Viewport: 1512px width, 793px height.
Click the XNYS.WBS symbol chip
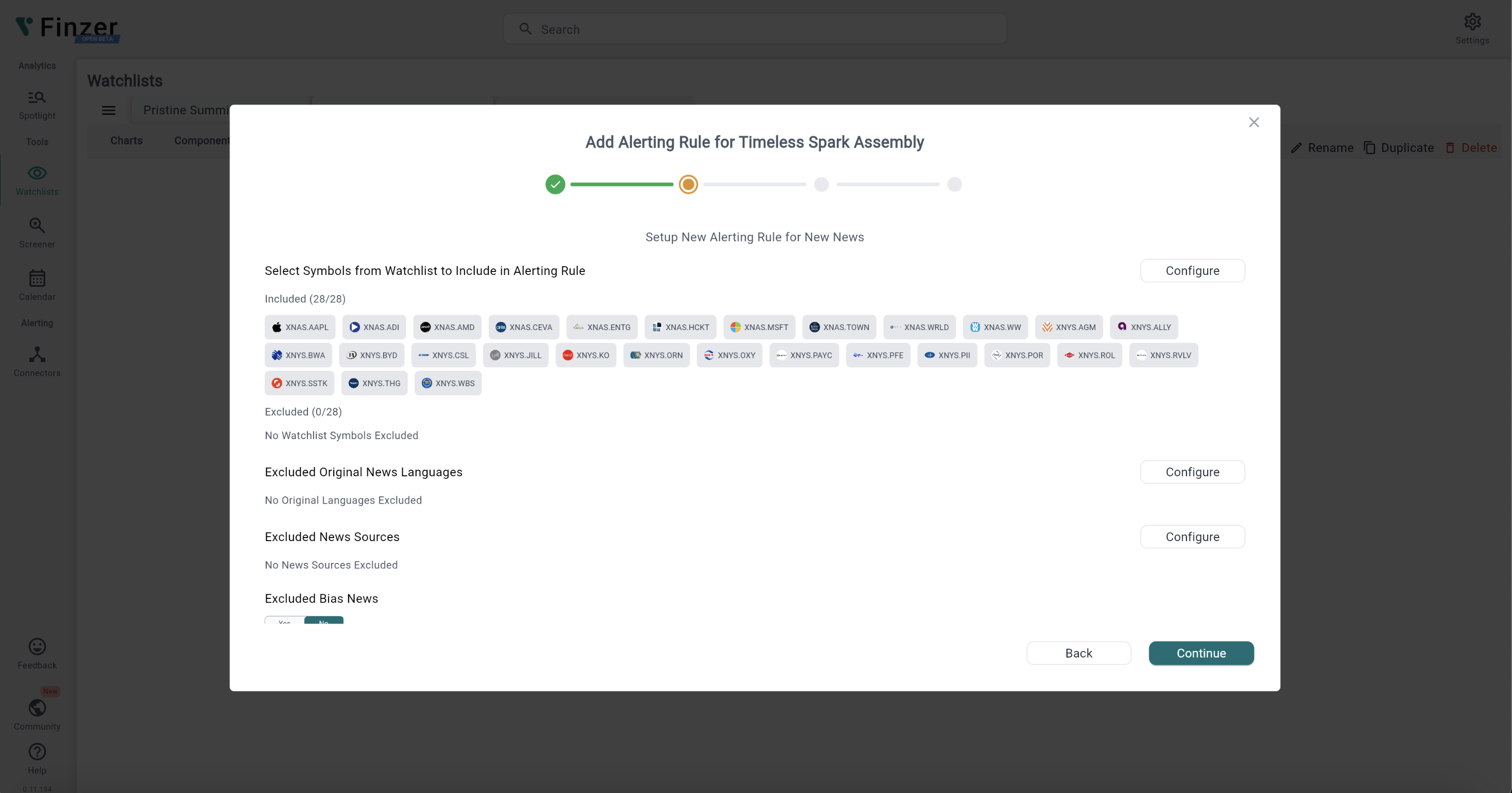[448, 383]
